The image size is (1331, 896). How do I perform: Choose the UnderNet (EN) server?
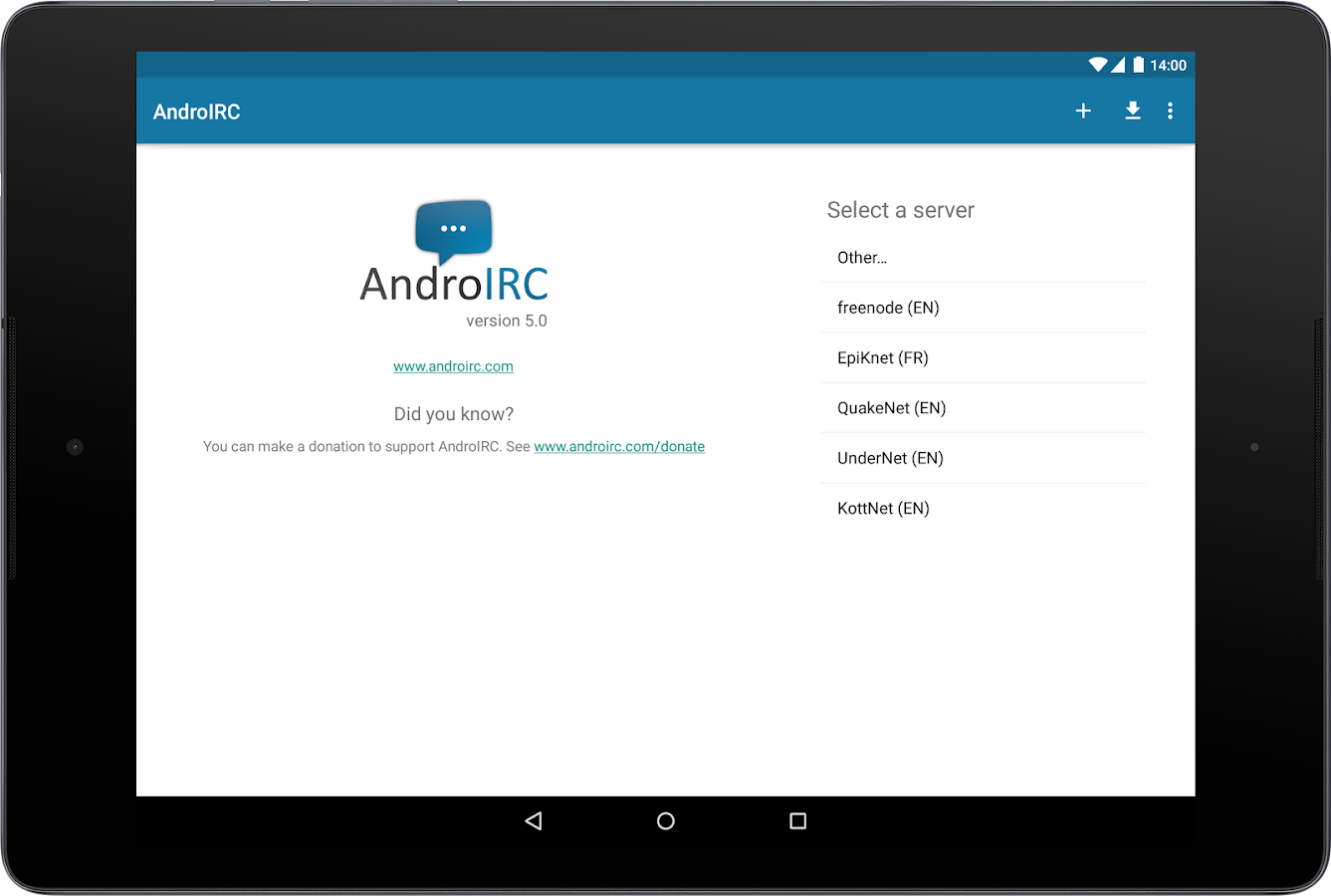click(890, 457)
